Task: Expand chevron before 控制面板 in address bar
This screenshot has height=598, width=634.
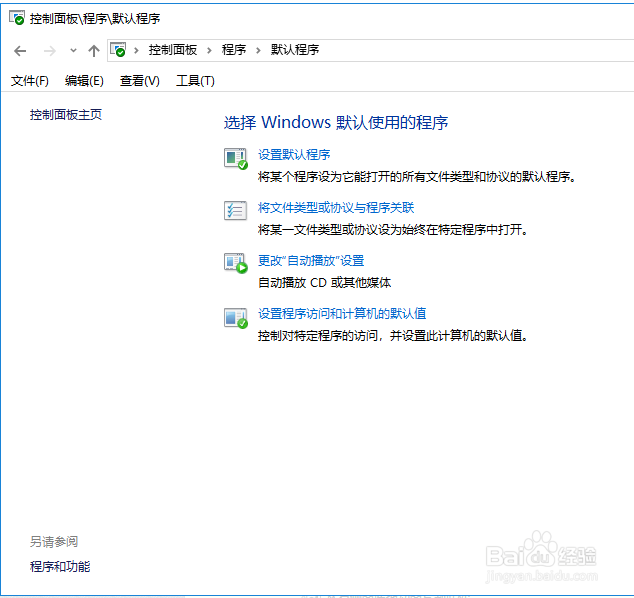Action: (x=137, y=50)
